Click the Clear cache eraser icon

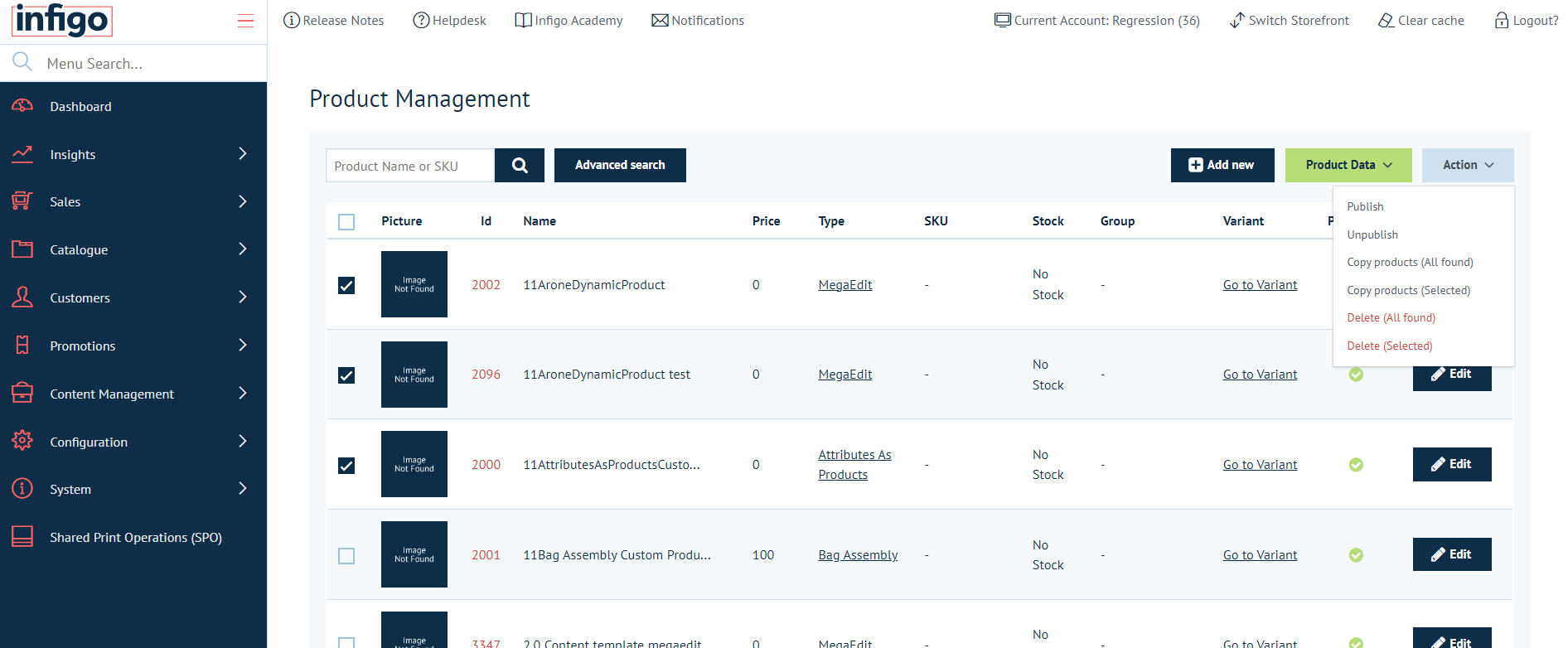1387,21
